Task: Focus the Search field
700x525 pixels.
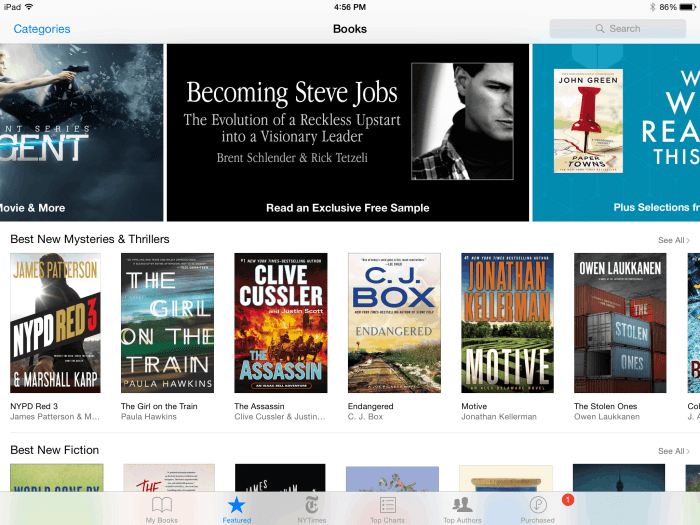Action: (x=618, y=29)
